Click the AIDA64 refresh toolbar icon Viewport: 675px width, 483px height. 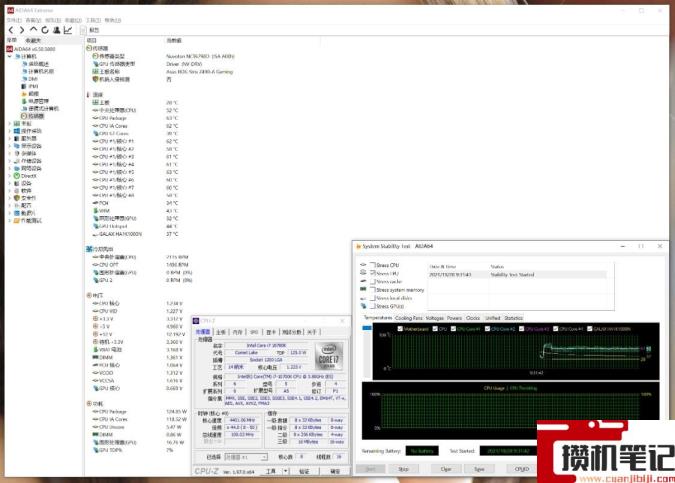tap(45, 30)
